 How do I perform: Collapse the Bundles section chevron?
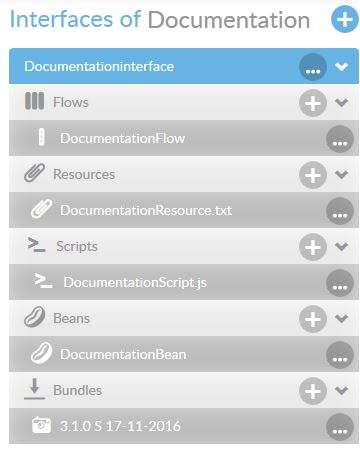pos(342,390)
